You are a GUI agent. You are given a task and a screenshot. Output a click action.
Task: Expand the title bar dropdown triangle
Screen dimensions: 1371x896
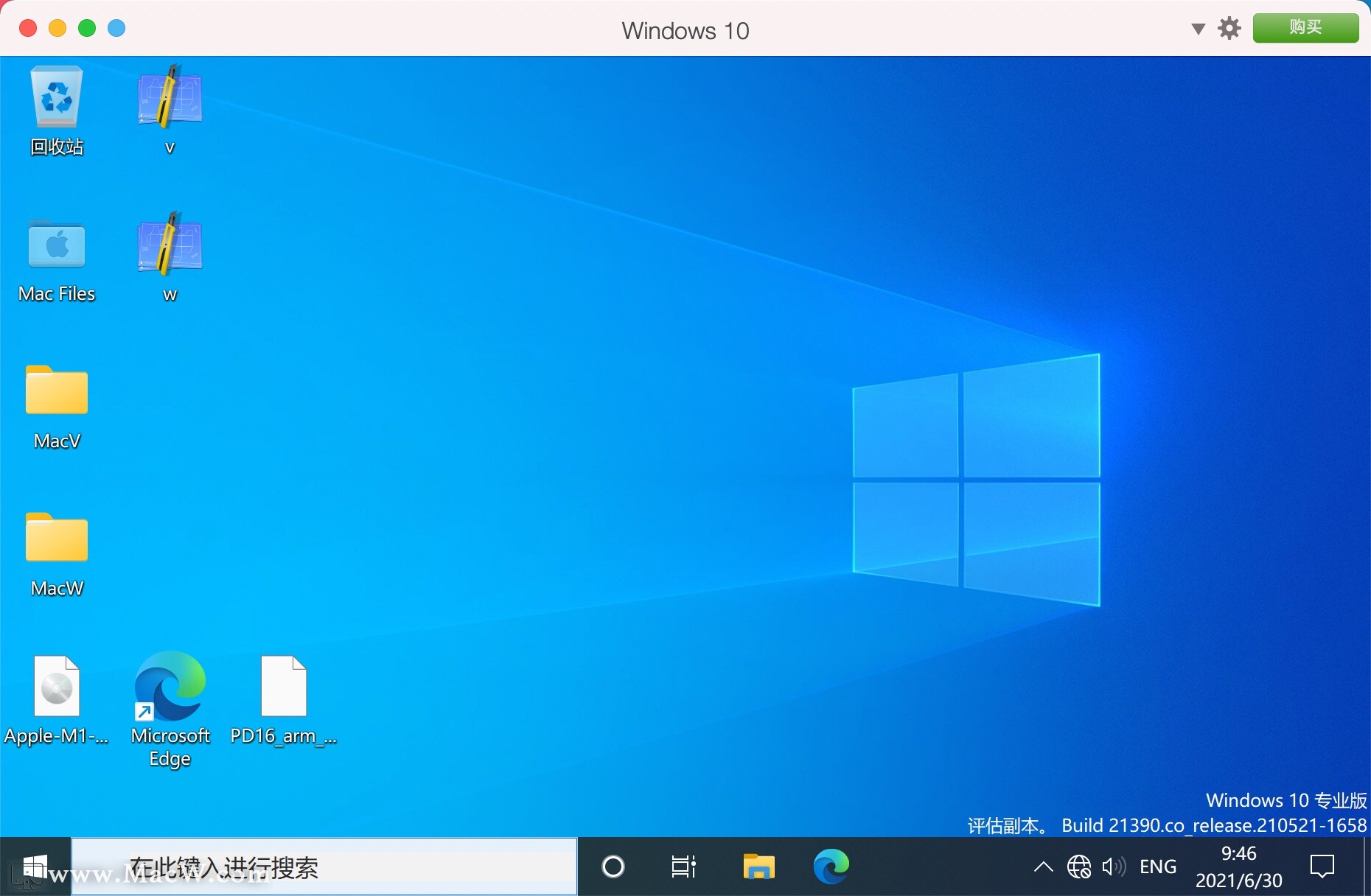click(1199, 29)
